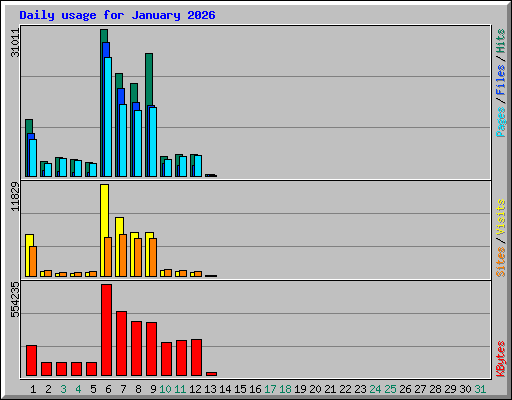Click the 'Pages' legend label

tap(501, 122)
